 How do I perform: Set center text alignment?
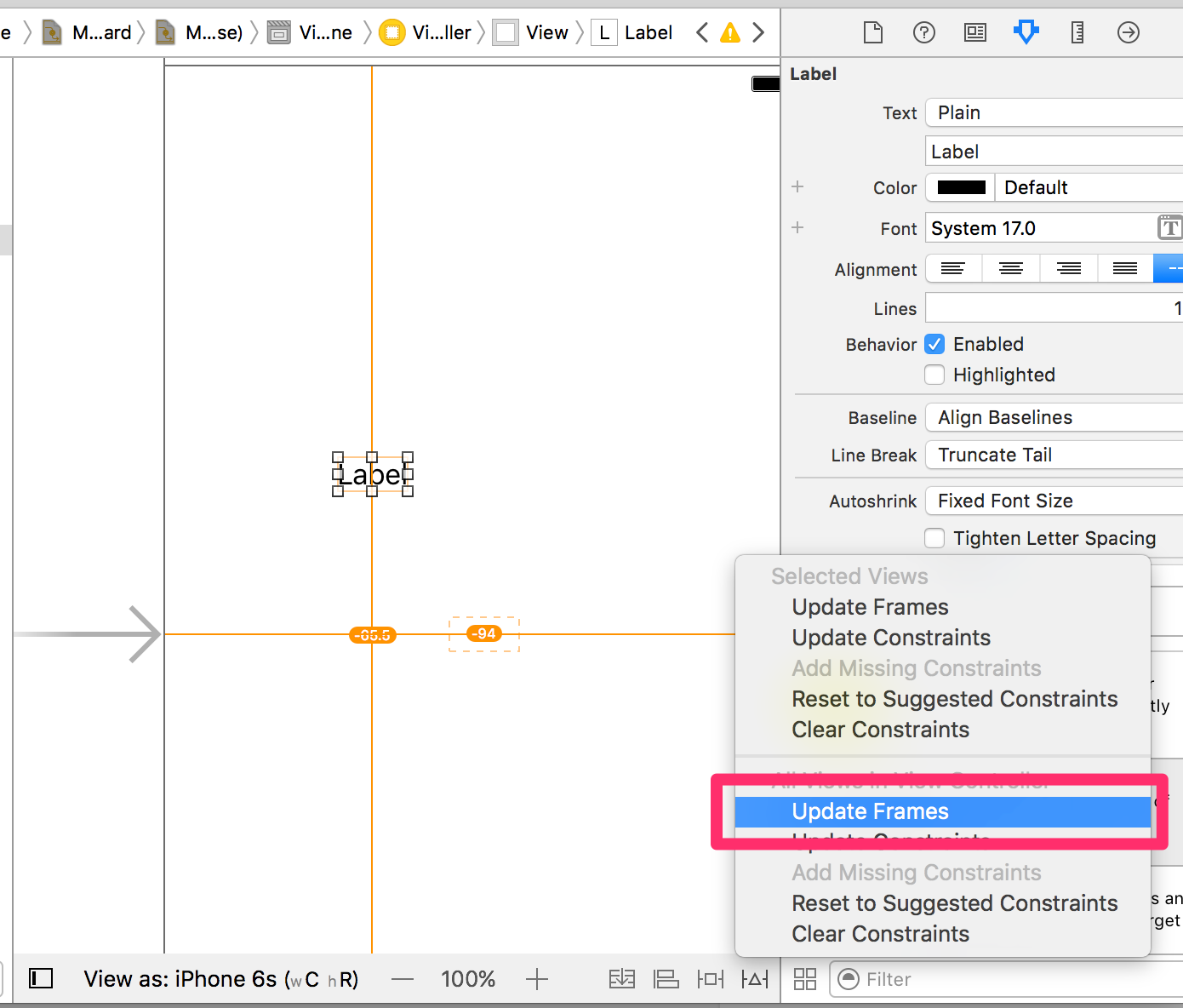1011,269
